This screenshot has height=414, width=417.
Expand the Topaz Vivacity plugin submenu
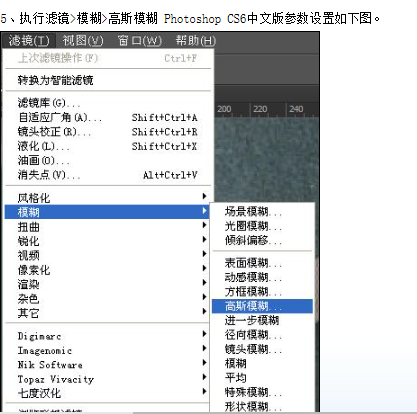(x=107, y=379)
